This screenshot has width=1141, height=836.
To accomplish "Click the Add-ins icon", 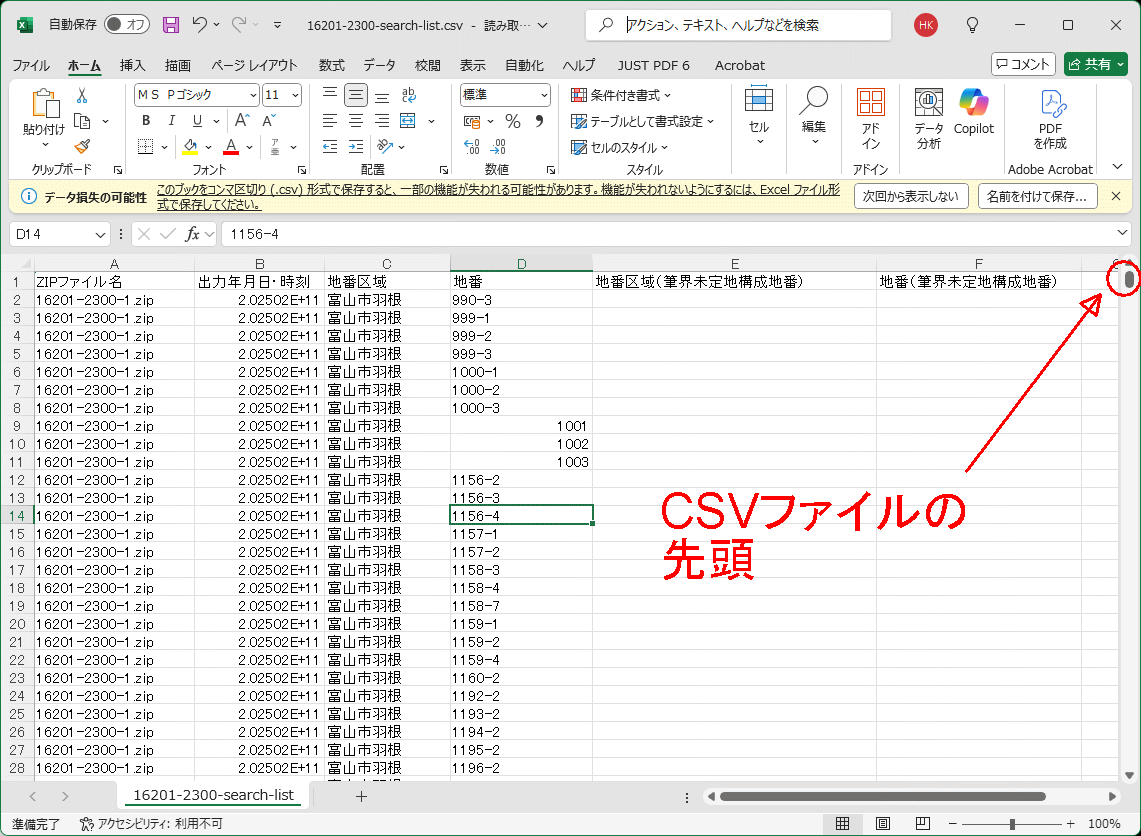I will click(x=870, y=118).
